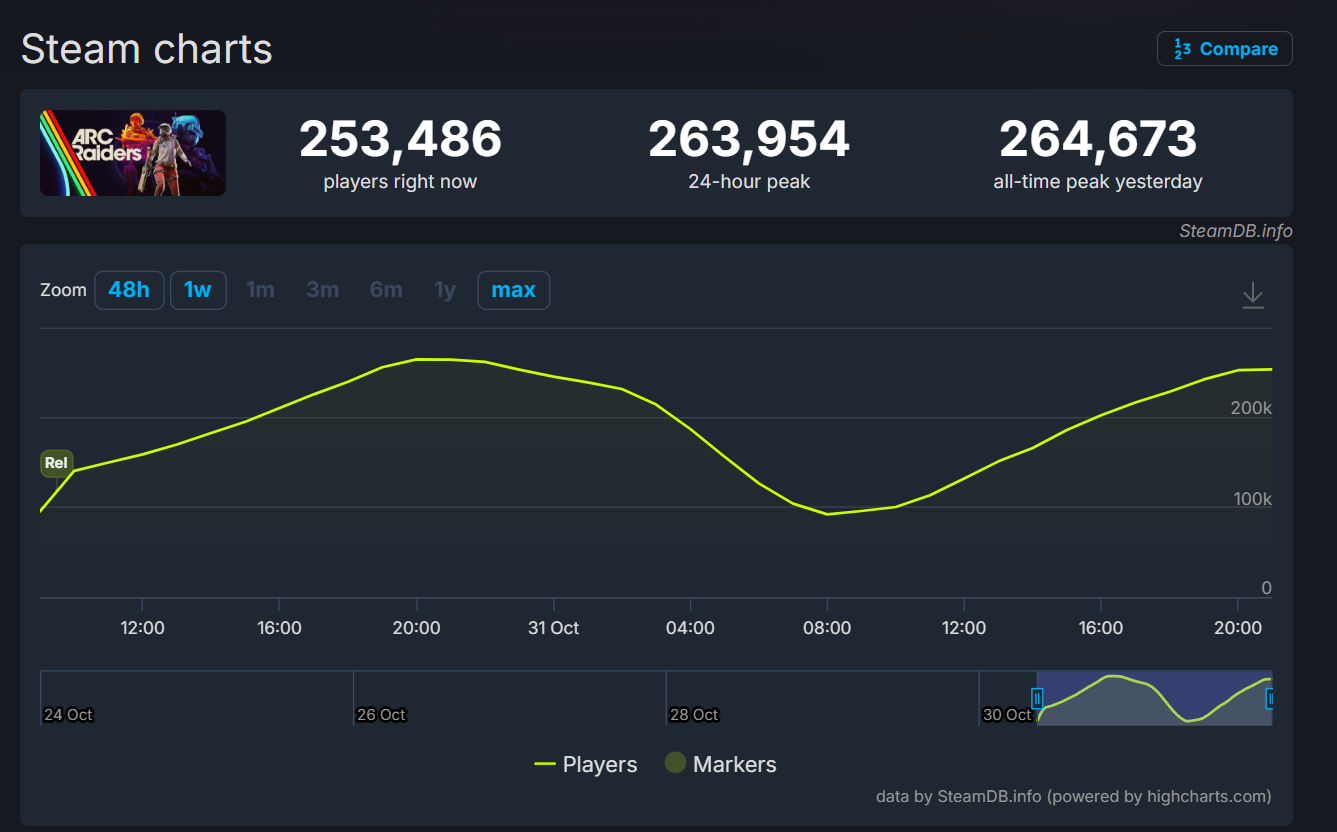The height and width of the screenshot is (832, 1337).
Task: Select the 3m zoom range
Action: 322,290
